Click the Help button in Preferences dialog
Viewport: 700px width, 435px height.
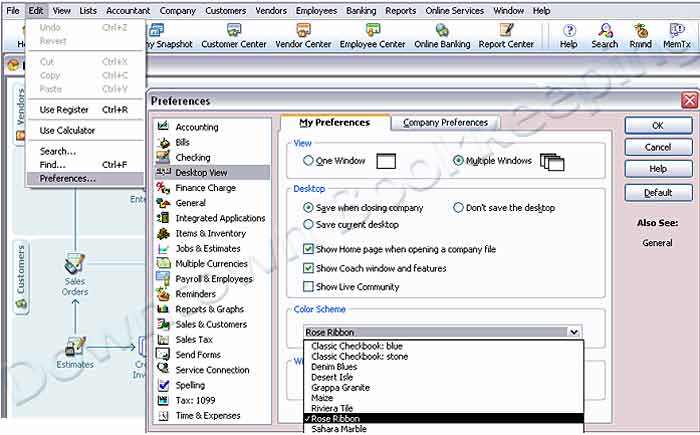[x=658, y=169]
